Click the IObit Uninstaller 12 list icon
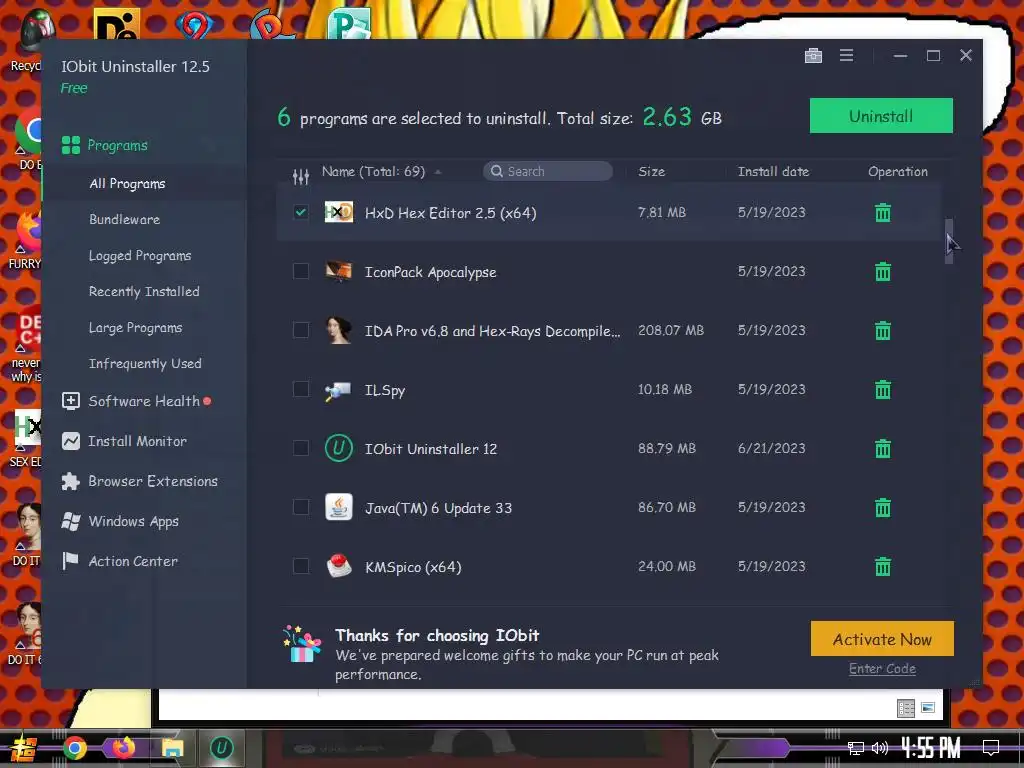This screenshot has width=1024, height=768. (339, 449)
